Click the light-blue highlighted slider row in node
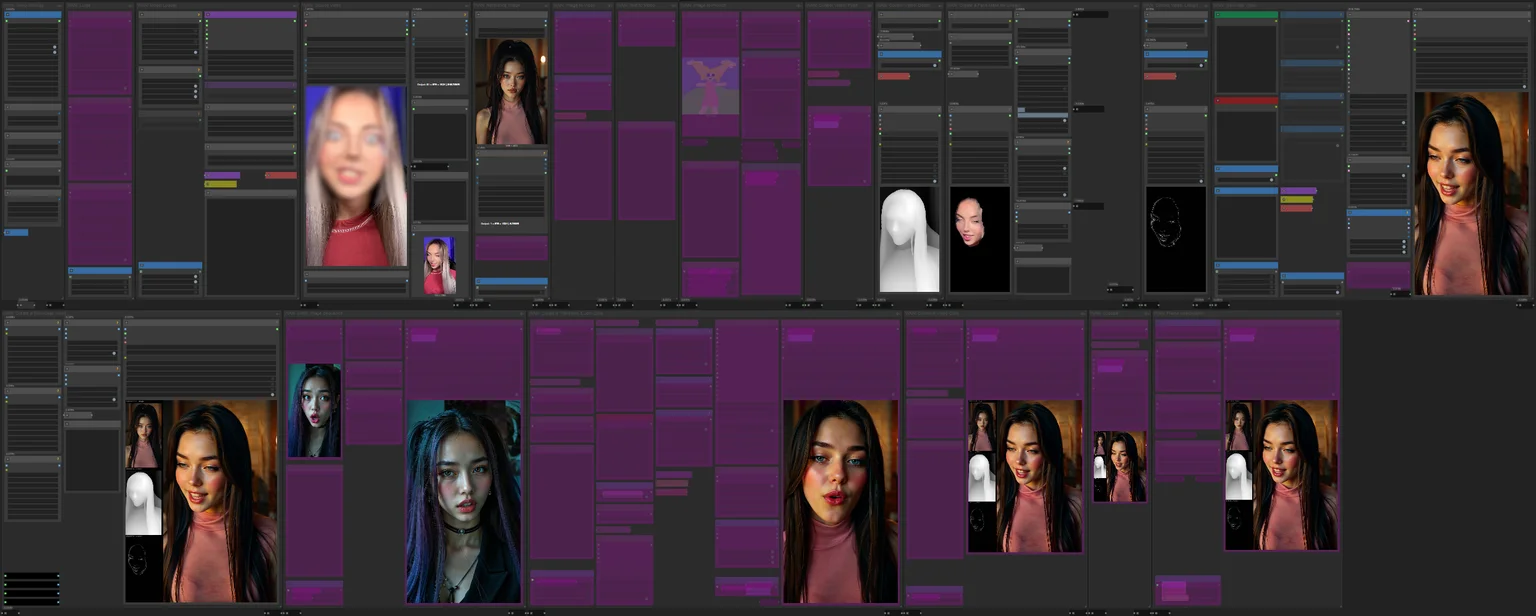This screenshot has height=616, width=1536. click(x=1043, y=116)
